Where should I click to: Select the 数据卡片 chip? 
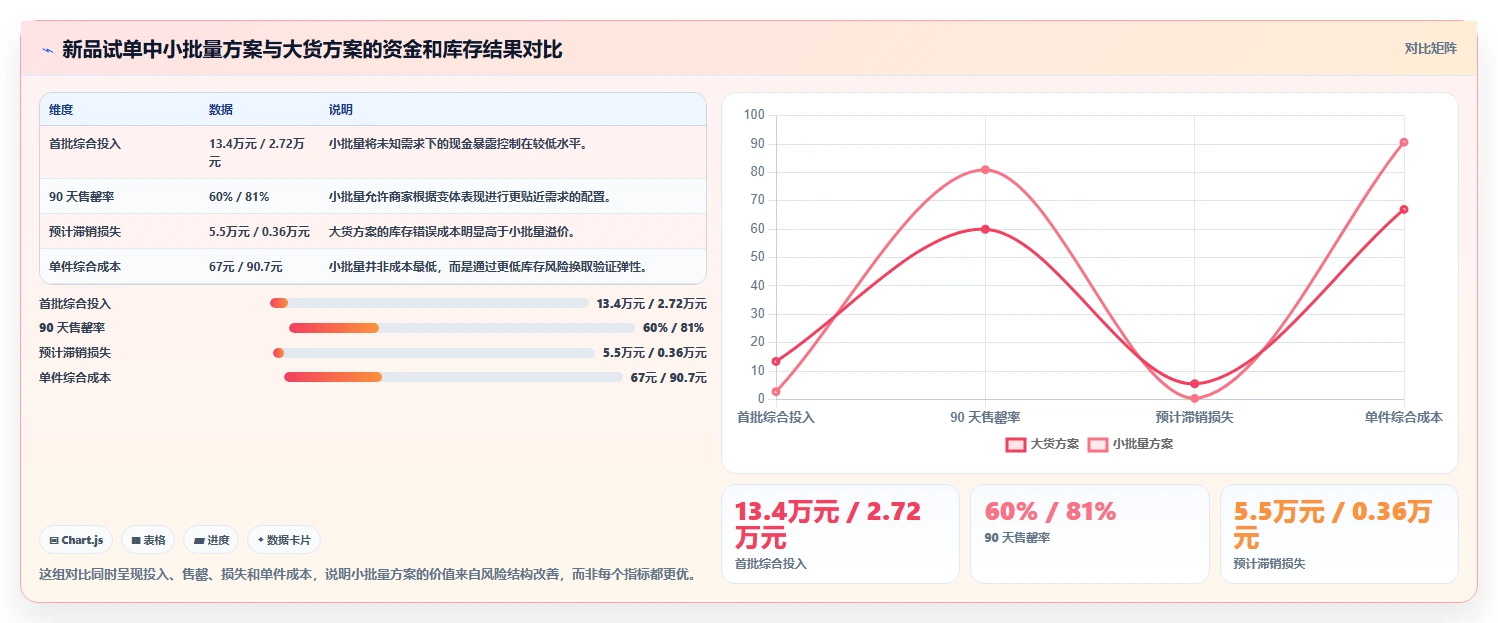[x=284, y=540]
